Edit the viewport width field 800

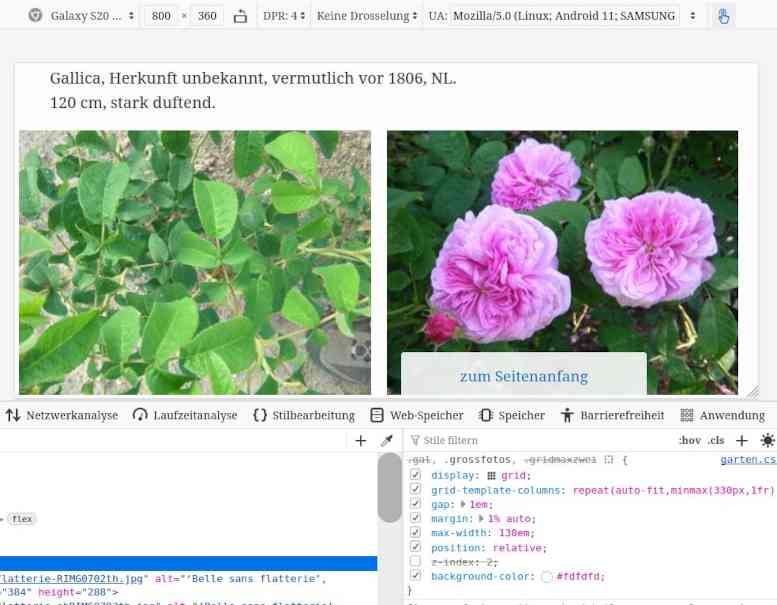161,16
